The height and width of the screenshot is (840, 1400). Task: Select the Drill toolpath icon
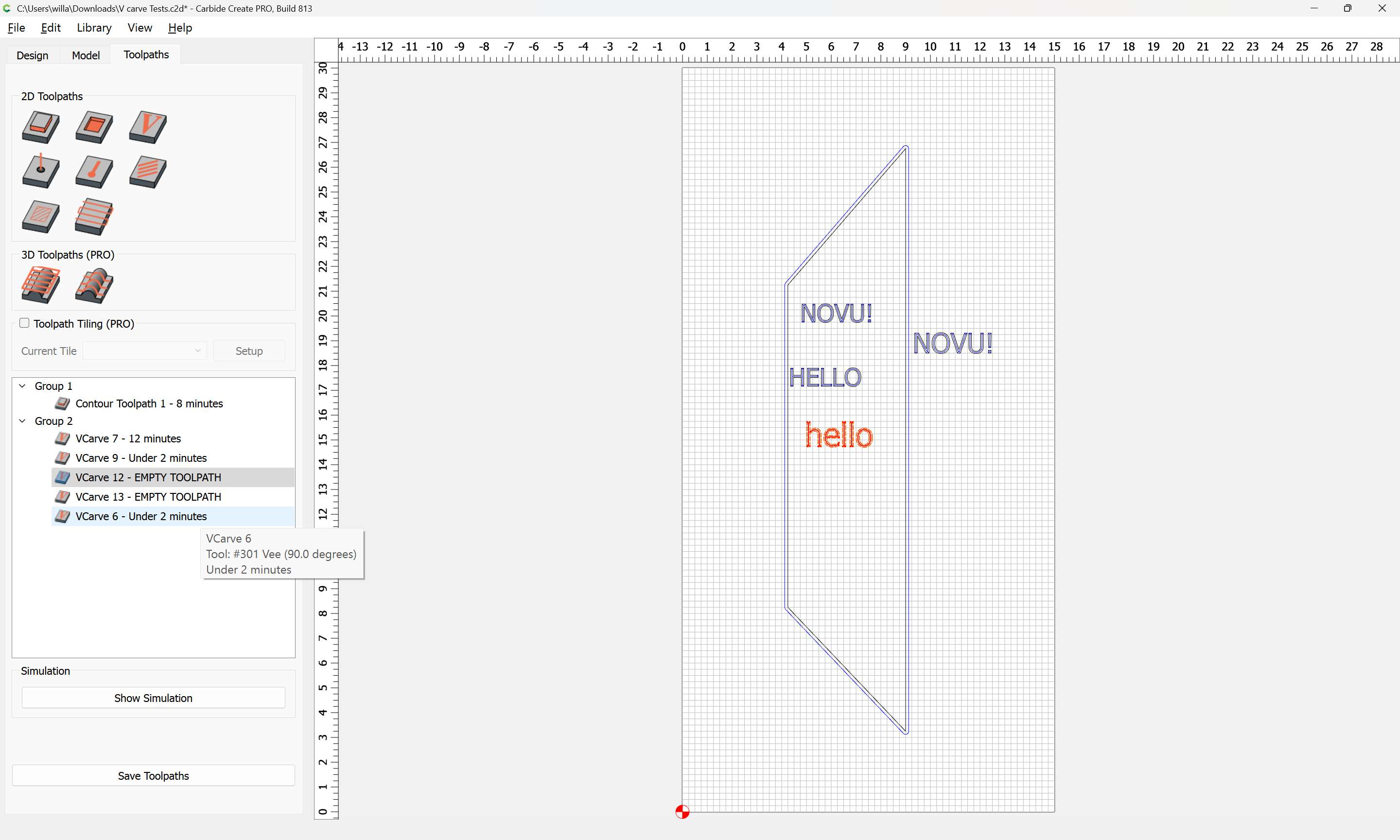point(41,172)
